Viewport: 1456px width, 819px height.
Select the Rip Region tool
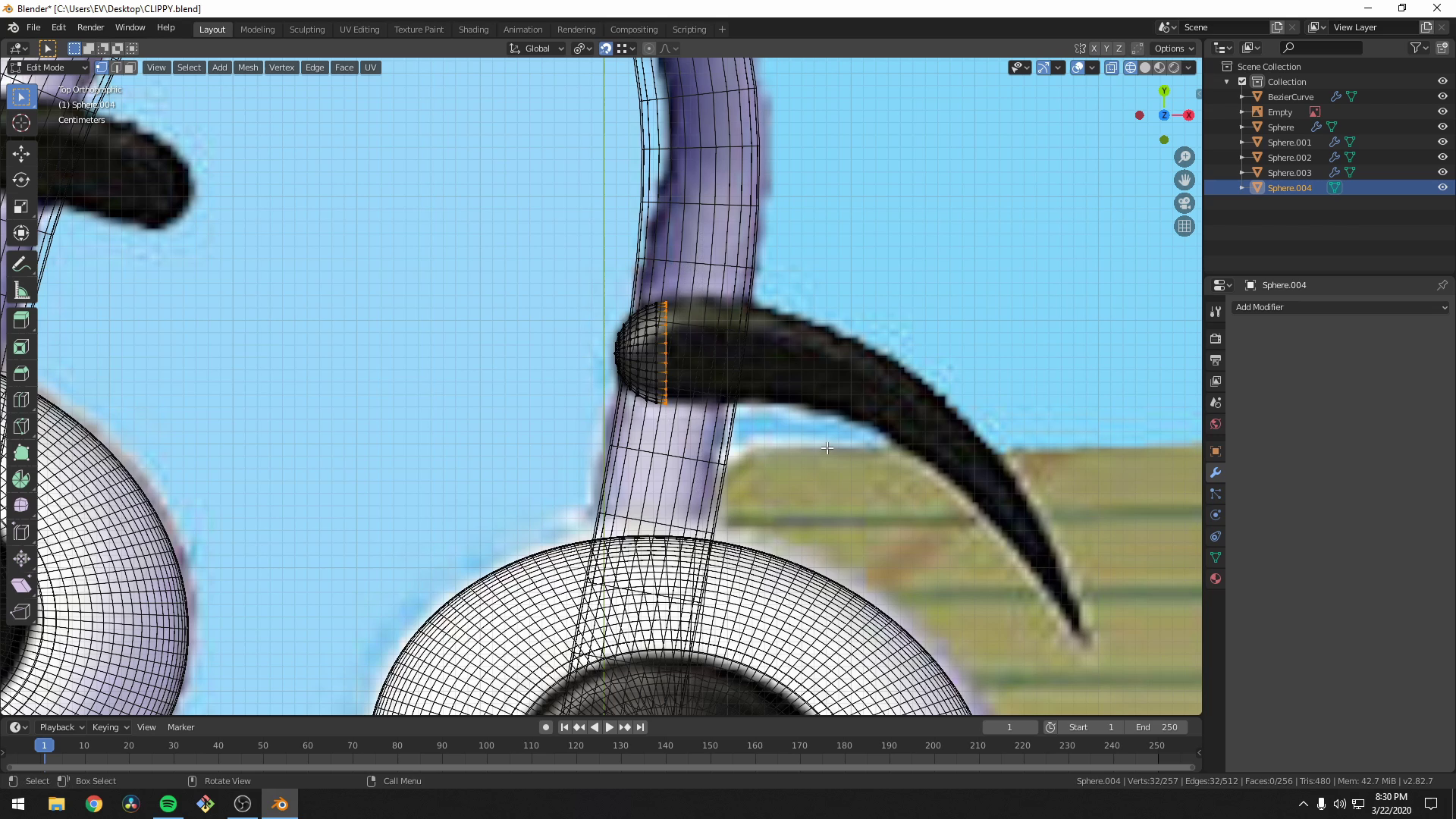[x=21, y=611]
